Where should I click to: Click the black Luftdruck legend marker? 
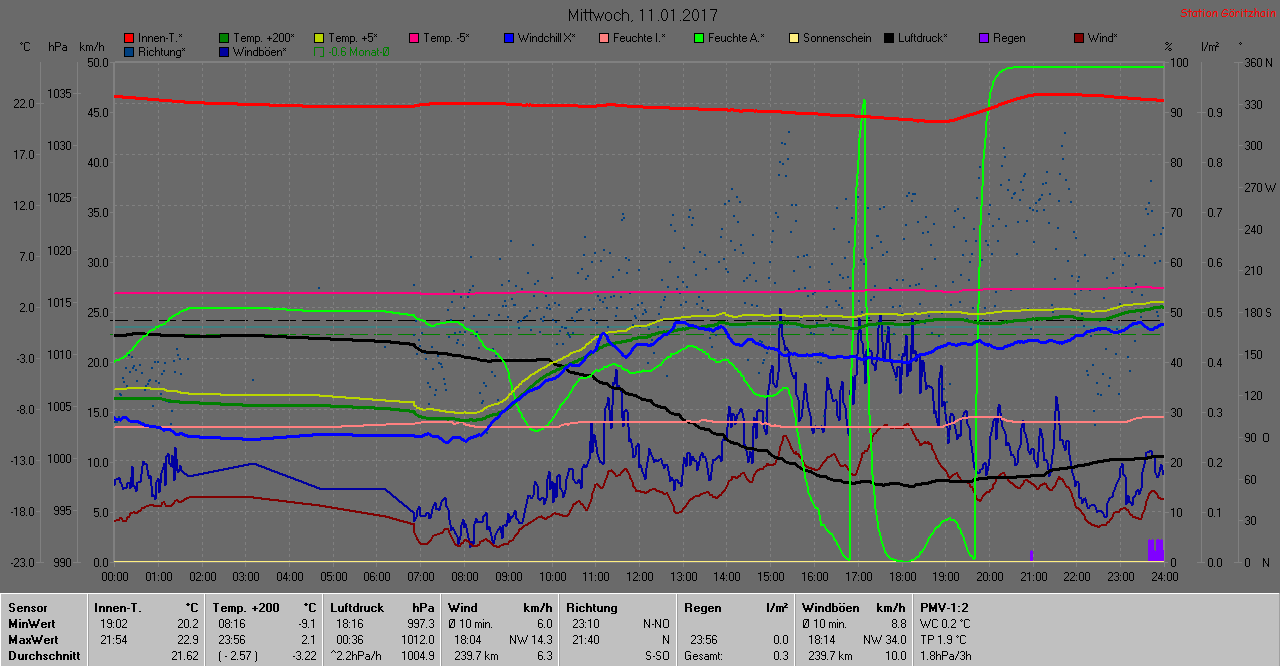pyautogui.click(x=889, y=38)
